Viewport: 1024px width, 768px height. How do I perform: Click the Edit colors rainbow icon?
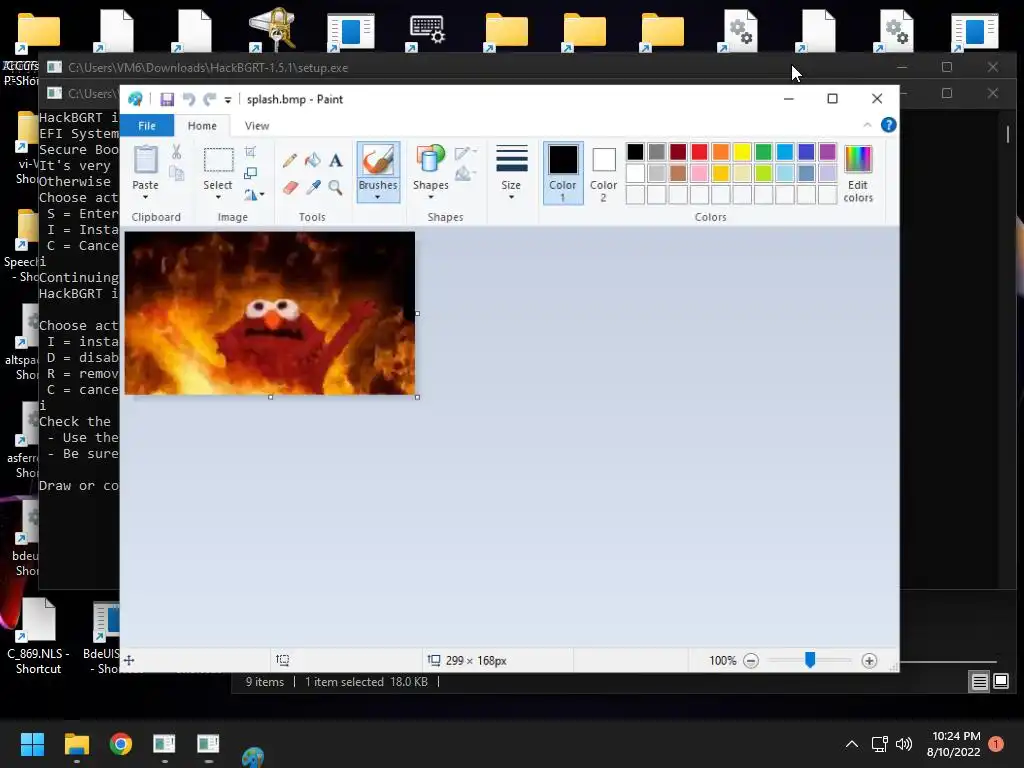[858, 174]
